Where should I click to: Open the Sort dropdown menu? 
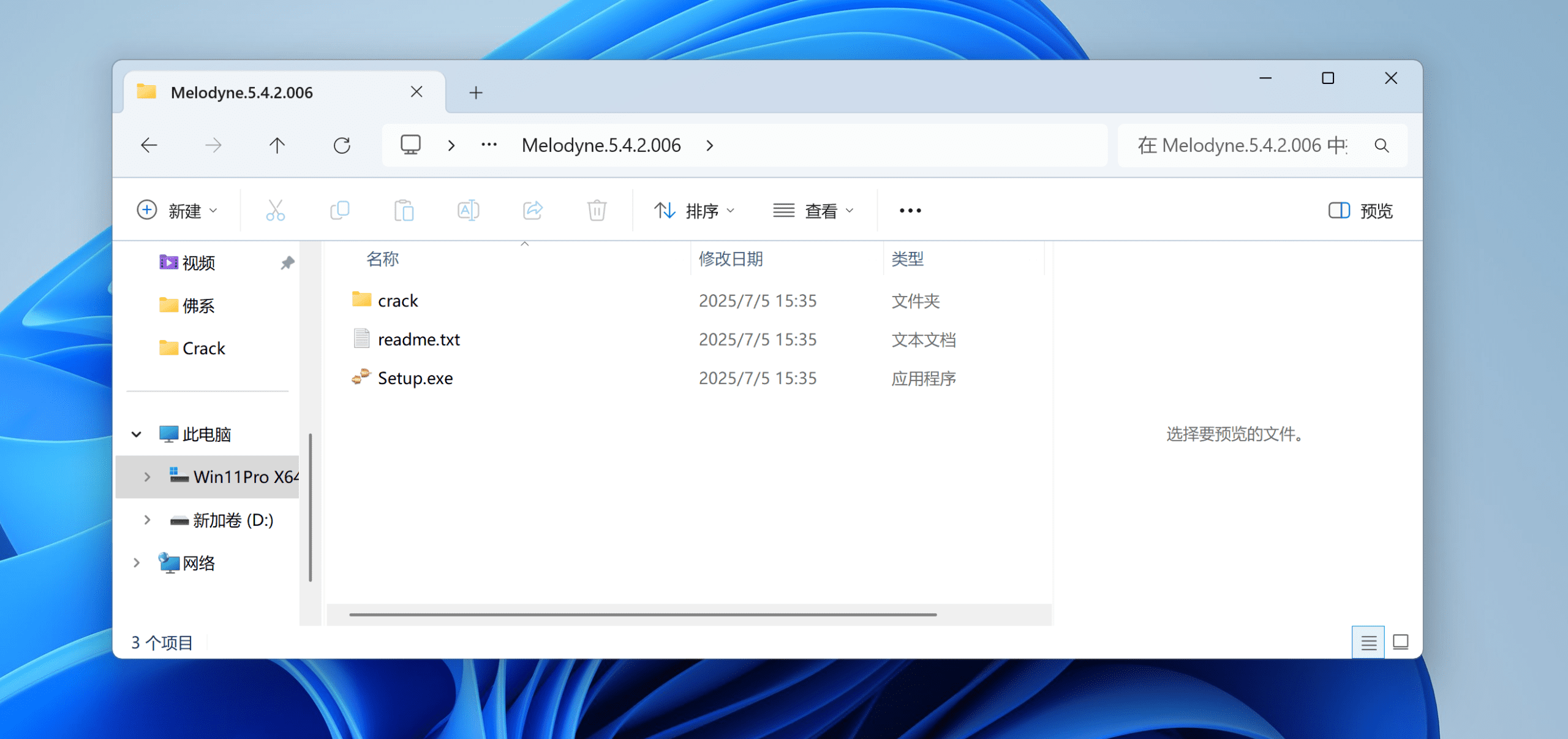[x=693, y=210]
